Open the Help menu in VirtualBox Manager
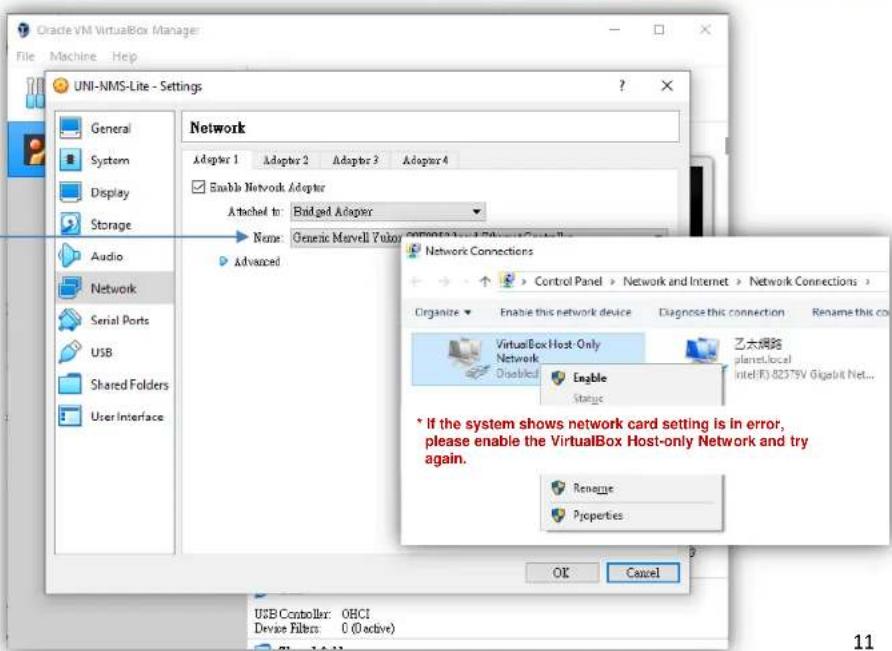The height and width of the screenshot is (651, 892). [x=124, y=56]
